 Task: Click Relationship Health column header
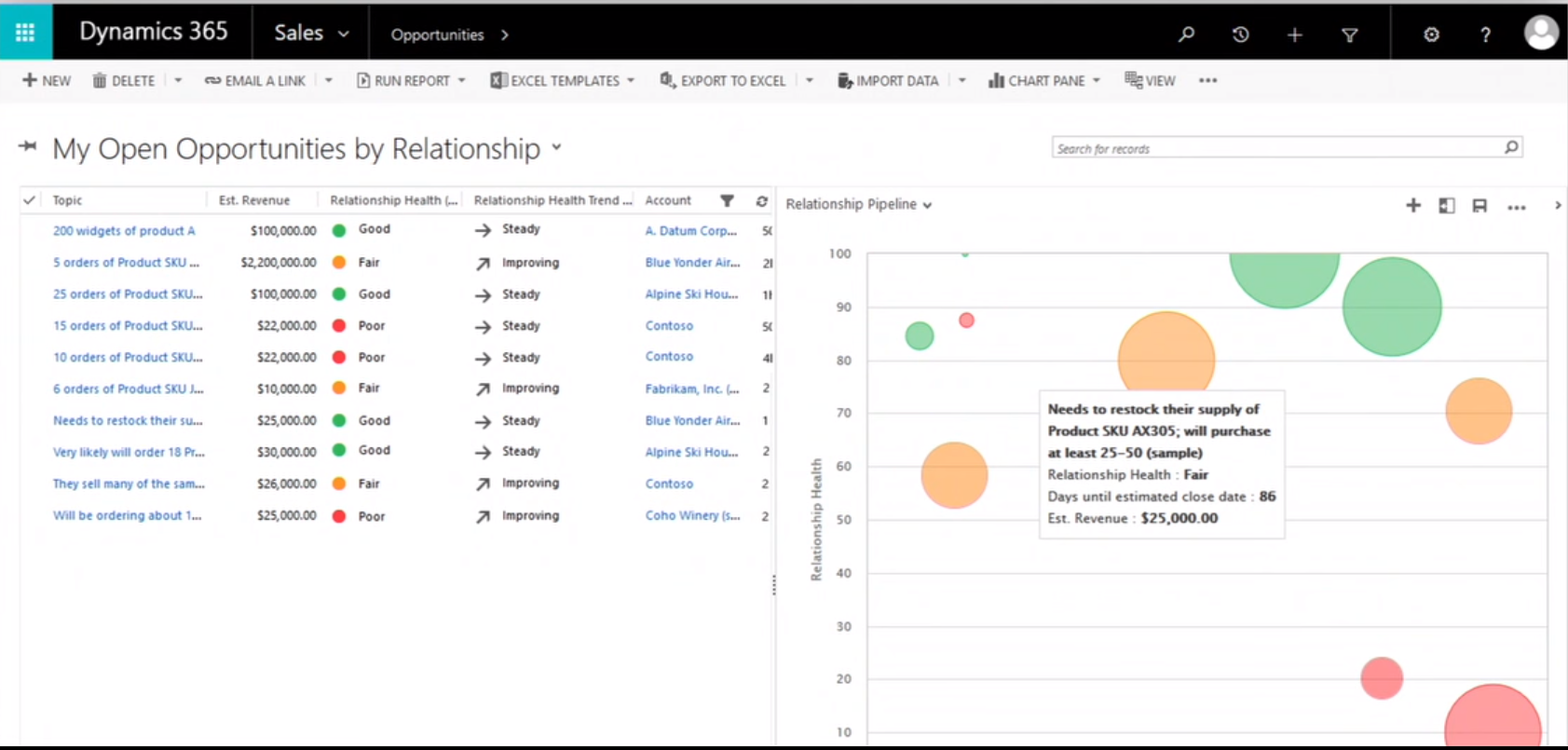point(393,200)
